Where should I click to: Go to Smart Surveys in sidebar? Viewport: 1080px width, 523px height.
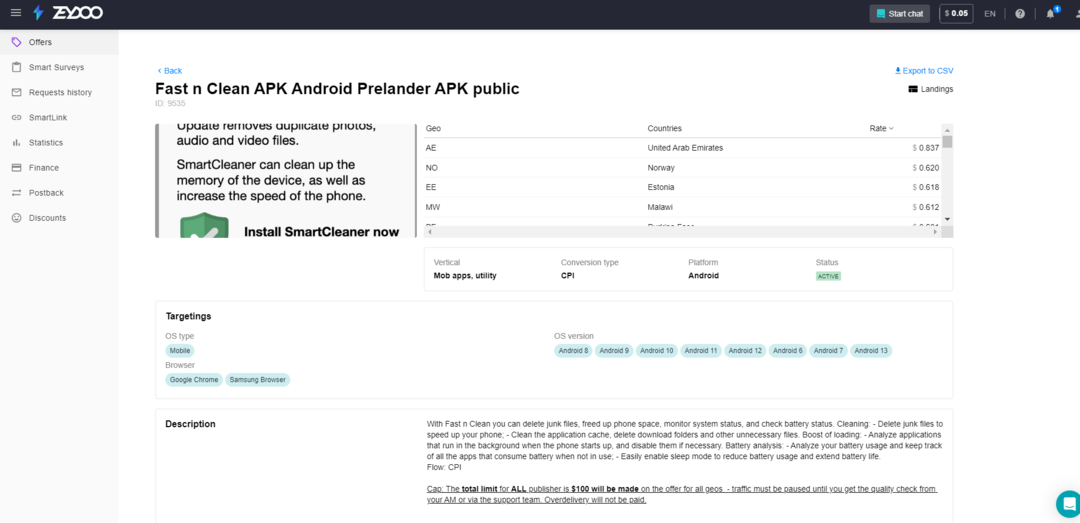(56, 67)
